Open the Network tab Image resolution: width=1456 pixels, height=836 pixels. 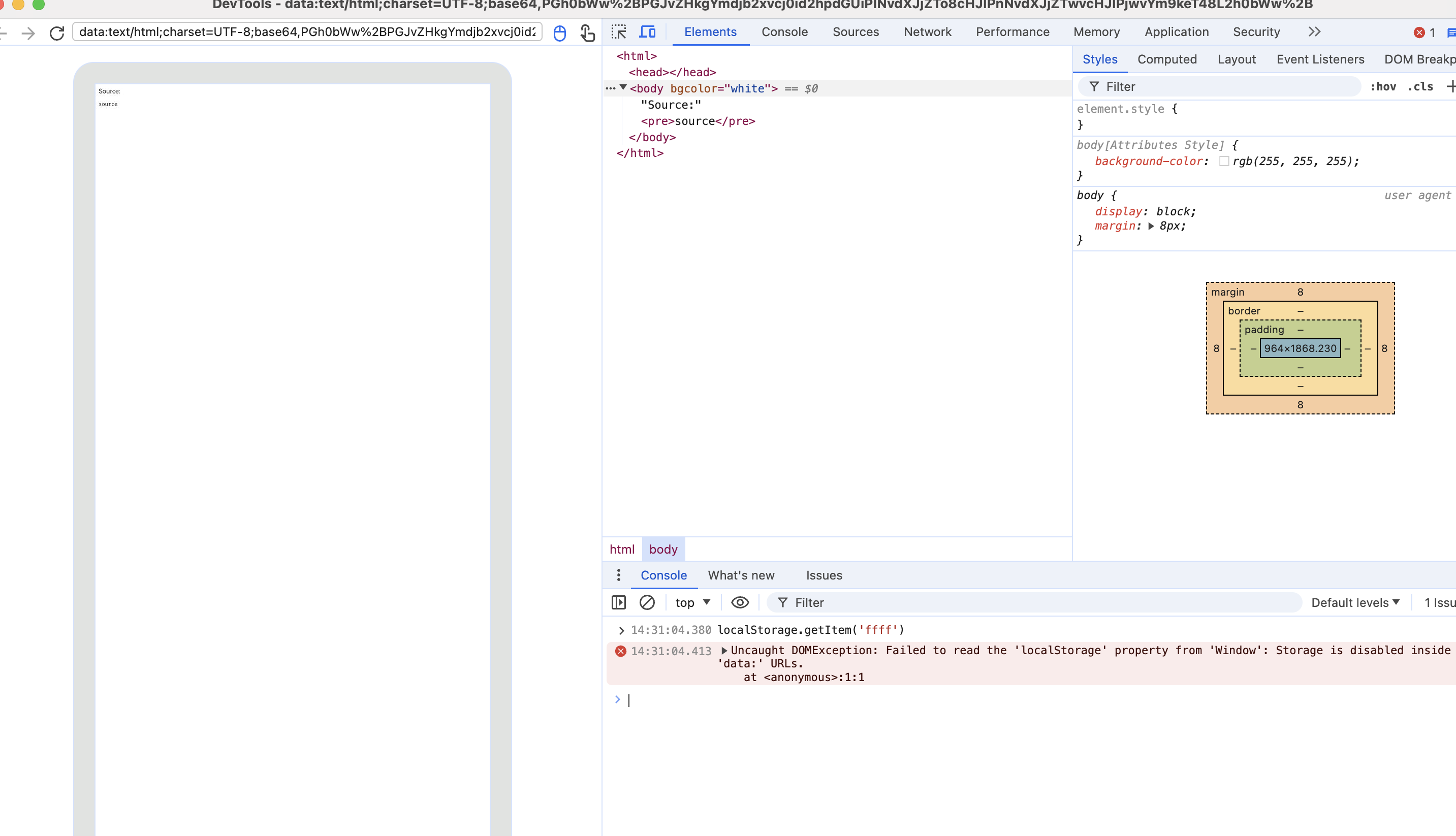tap(927, 32)
